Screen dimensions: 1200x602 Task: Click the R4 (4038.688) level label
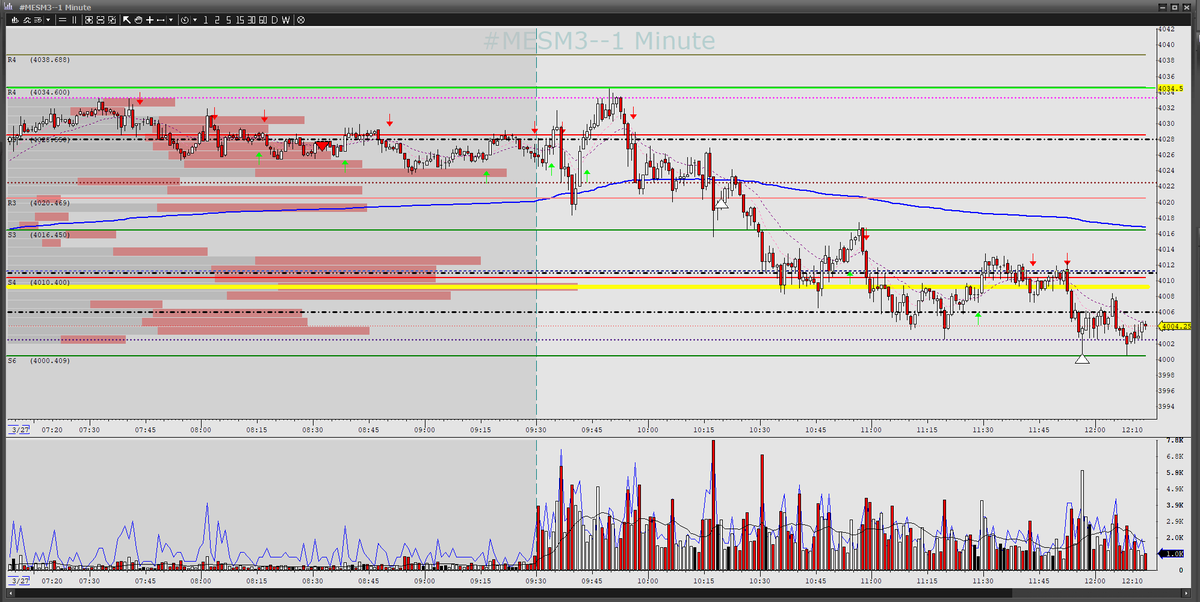pos(37,60)
